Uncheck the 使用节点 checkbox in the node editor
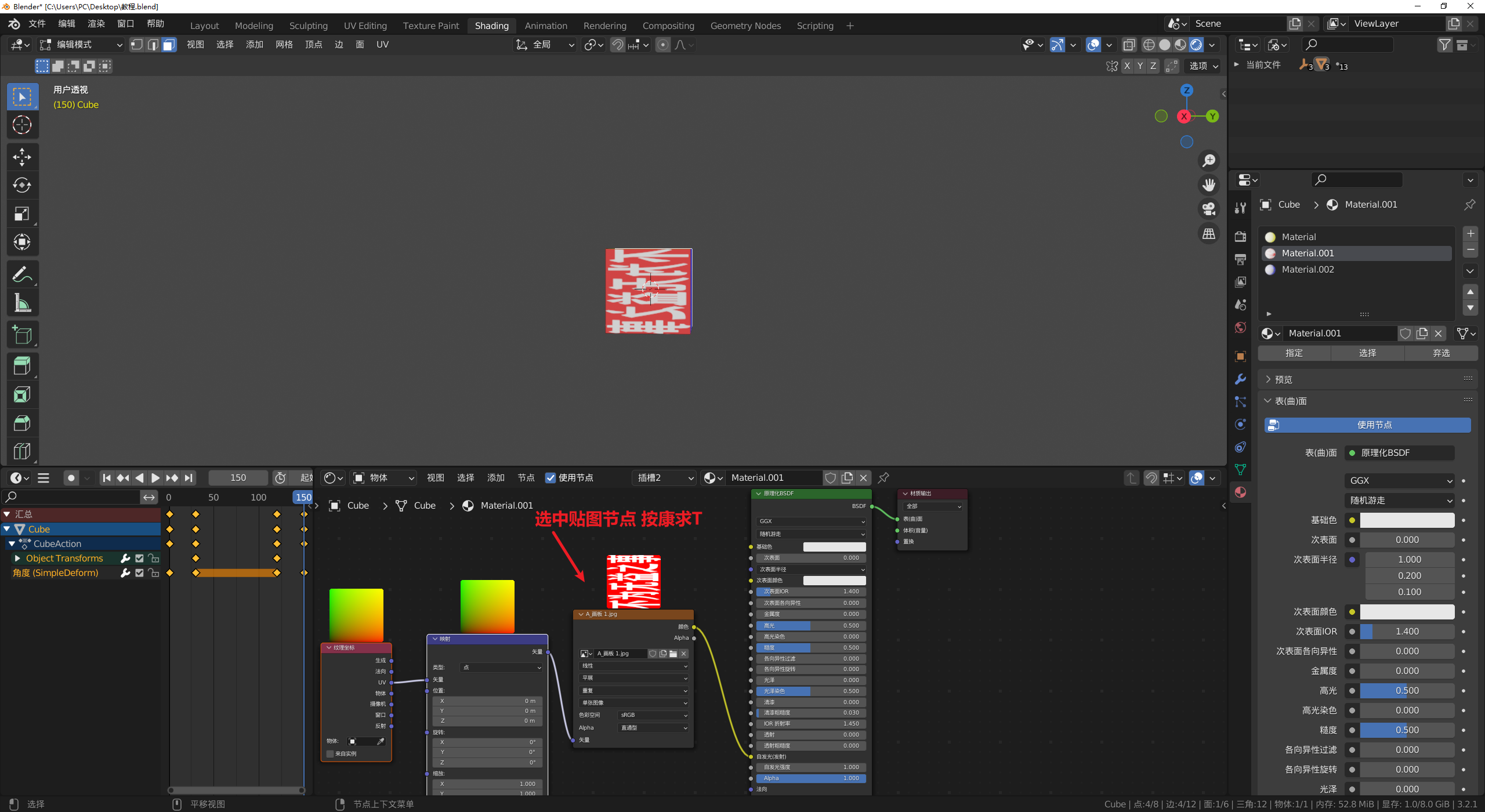Image resolution: width=1485 pixels, height=812 pixels. click(x=550, y=478)
